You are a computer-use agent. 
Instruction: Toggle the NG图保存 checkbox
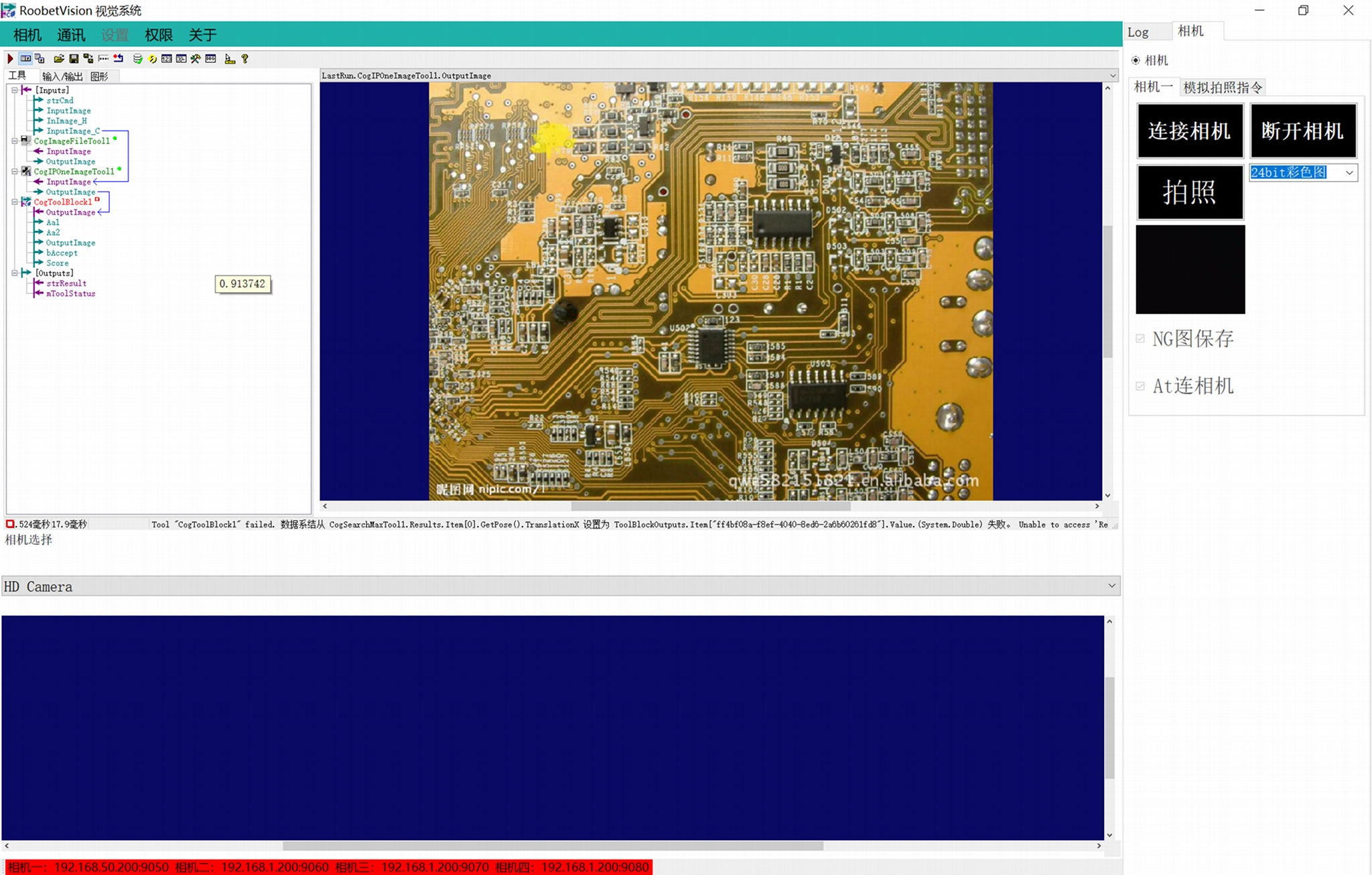(x=1140, y=339)
